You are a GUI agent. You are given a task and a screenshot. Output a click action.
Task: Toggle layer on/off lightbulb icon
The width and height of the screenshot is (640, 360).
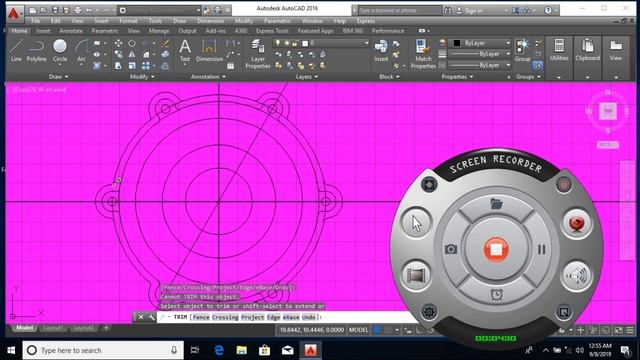tap(278, 43)
